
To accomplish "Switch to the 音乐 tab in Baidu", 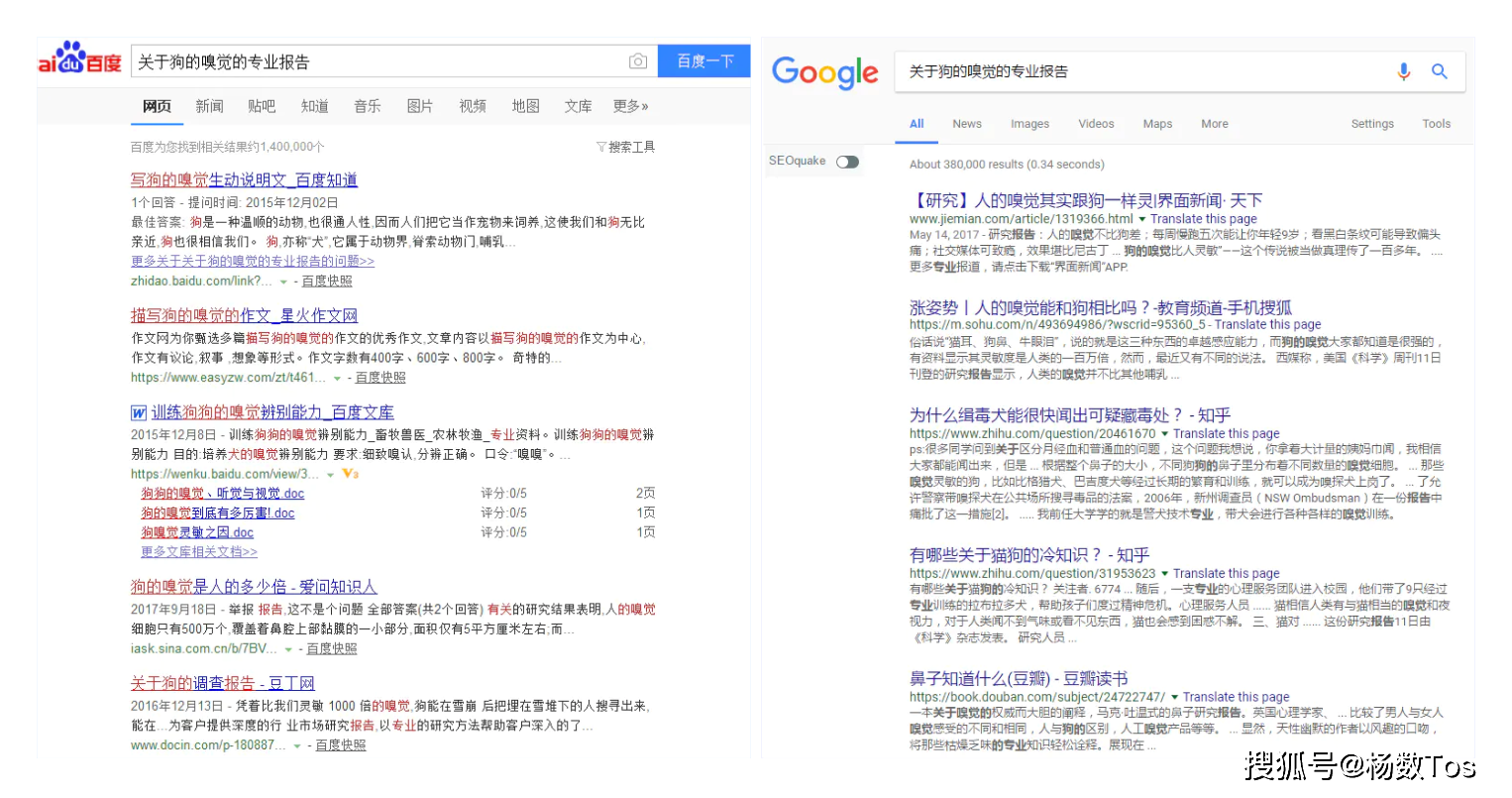I will 368,106.
